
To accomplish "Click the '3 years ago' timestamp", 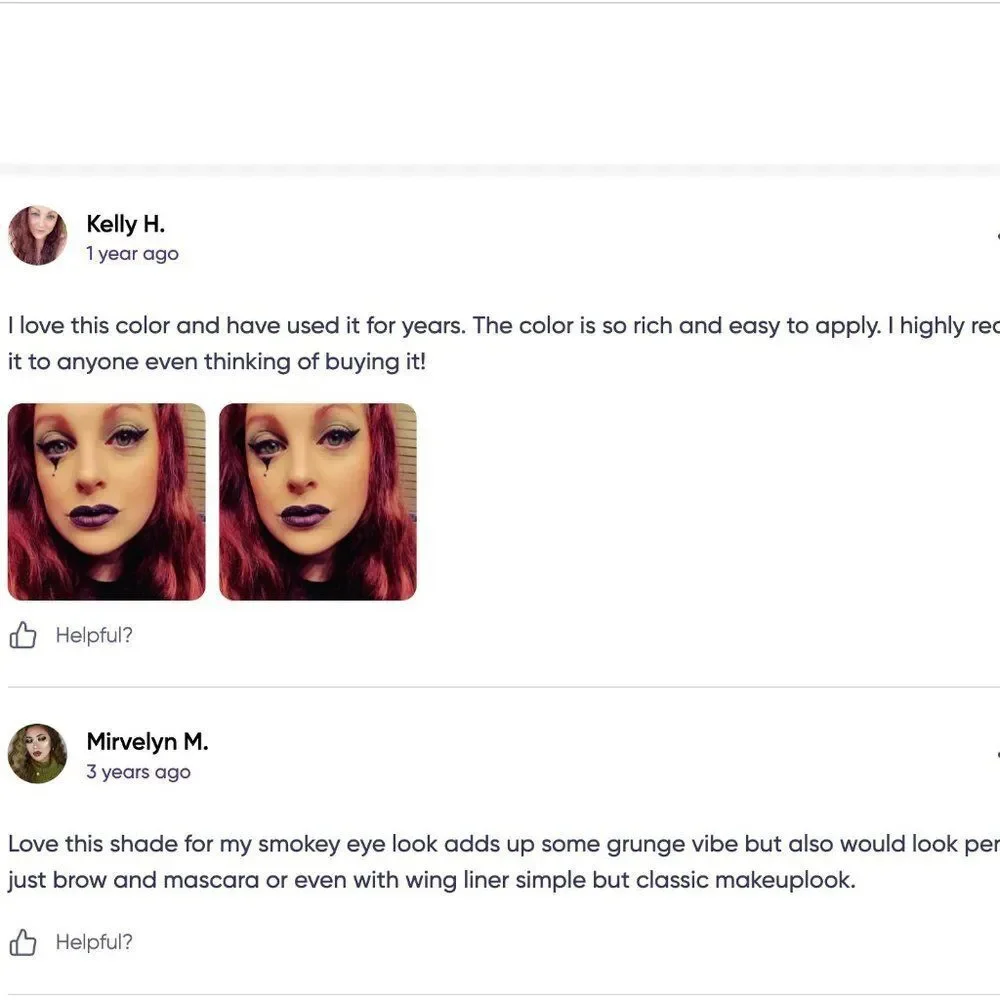I will [138, 772].
